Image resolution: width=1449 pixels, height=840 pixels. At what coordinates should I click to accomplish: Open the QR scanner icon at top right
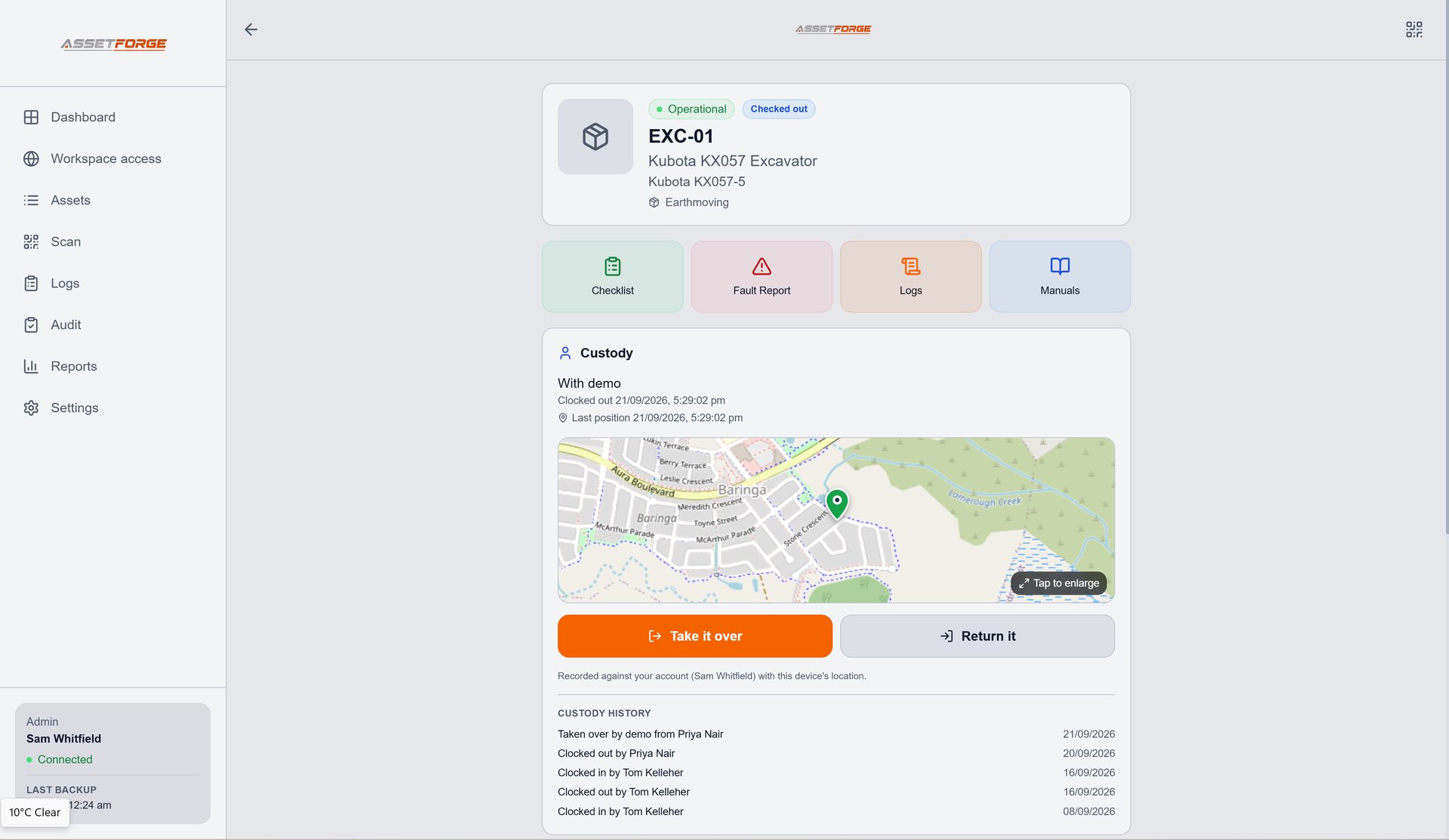pos(1414,29)
